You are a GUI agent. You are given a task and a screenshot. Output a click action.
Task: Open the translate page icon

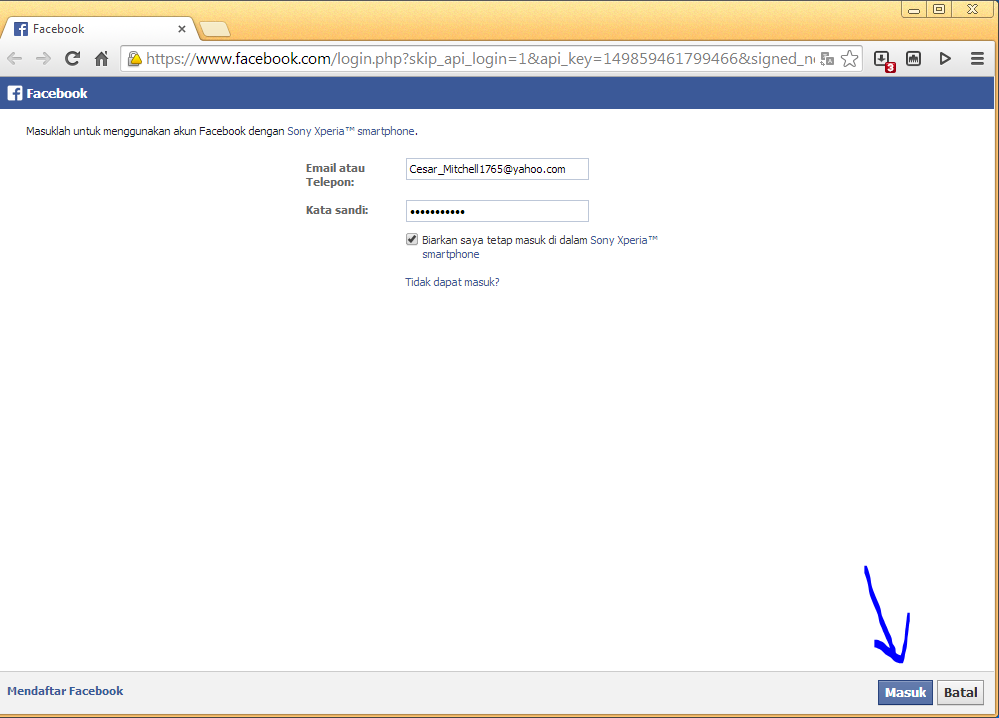(827, 59)
